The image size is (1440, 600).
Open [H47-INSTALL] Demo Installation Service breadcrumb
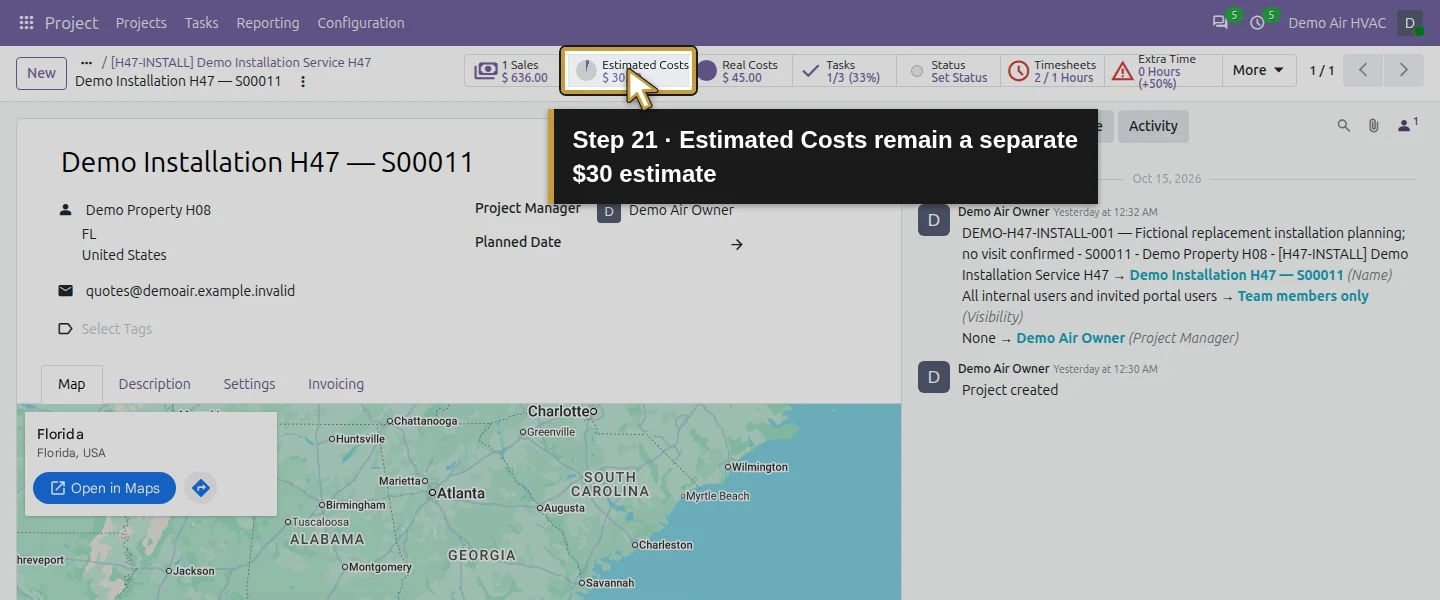pos(241,62)
